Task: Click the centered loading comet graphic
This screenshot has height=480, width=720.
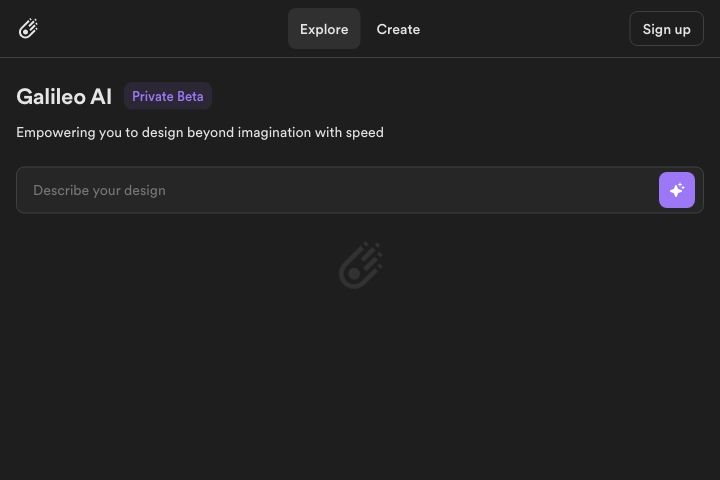Action: pos(361,265)
